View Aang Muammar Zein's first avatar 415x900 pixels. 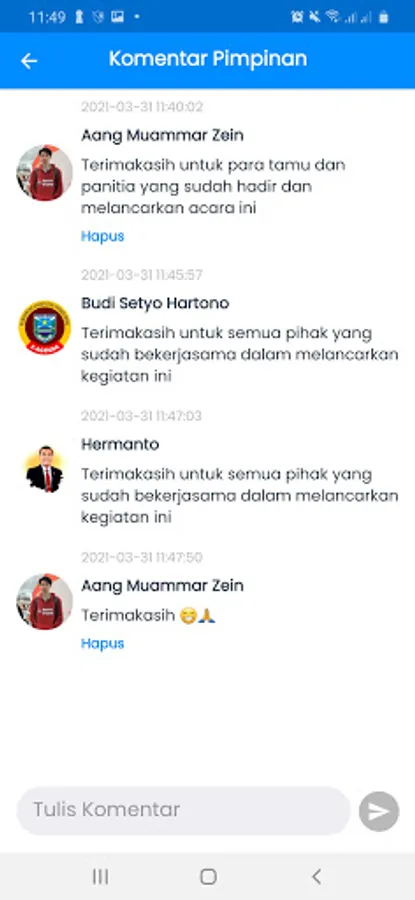(44, 172)
